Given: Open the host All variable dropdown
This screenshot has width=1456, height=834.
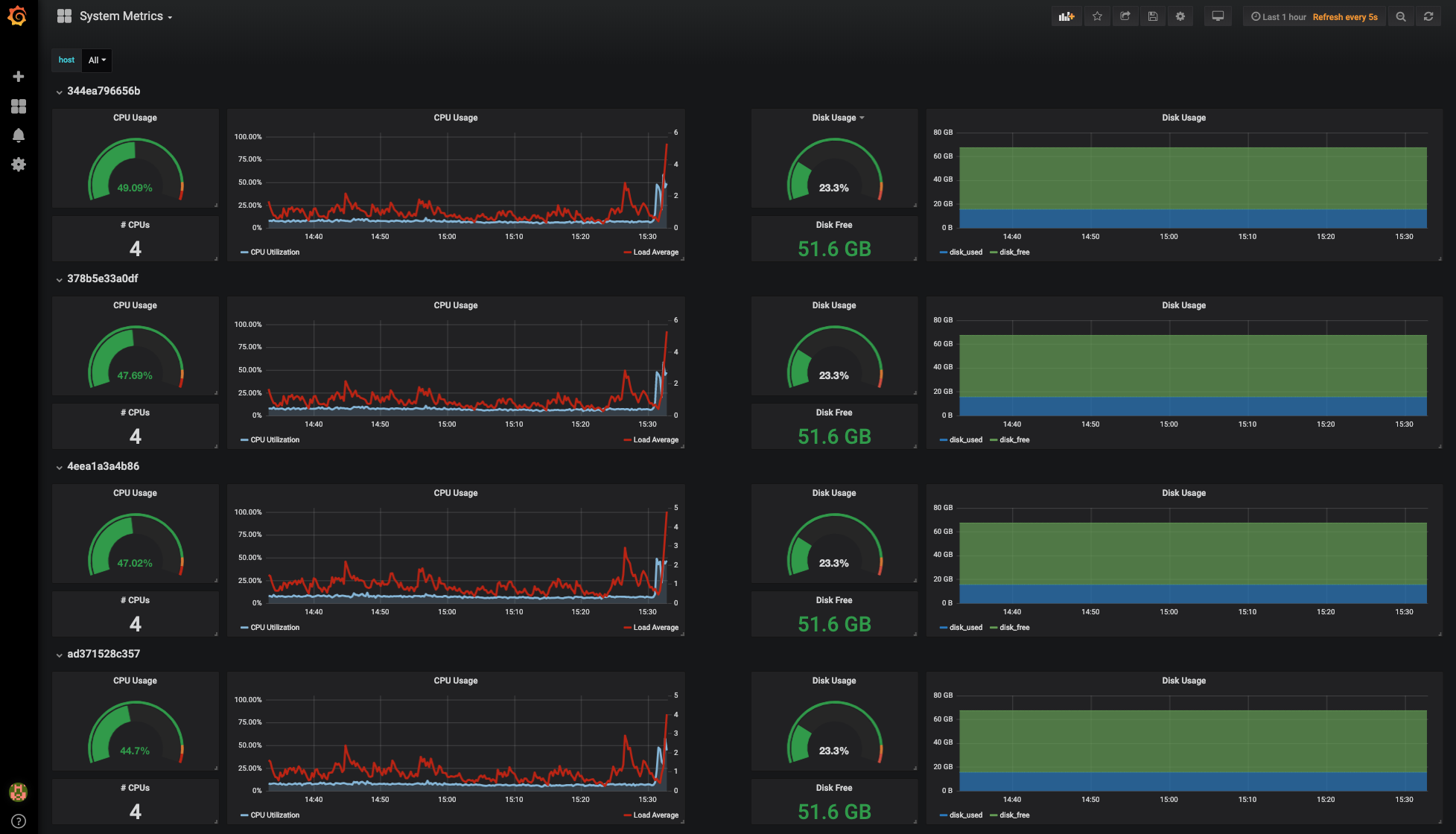Looking at the screenshot, I should coord(97,60).
